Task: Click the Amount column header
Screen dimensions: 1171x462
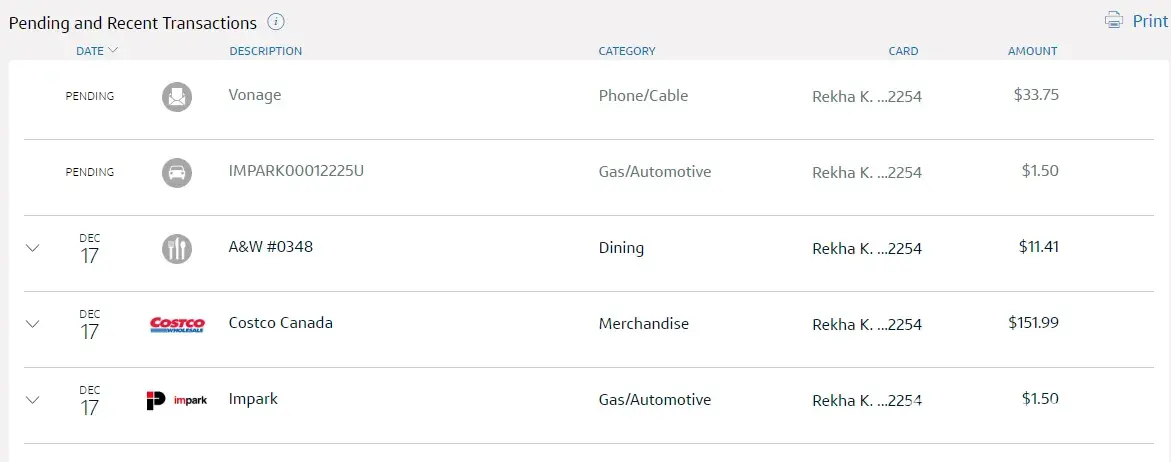Action: (x=1032, y=51)
